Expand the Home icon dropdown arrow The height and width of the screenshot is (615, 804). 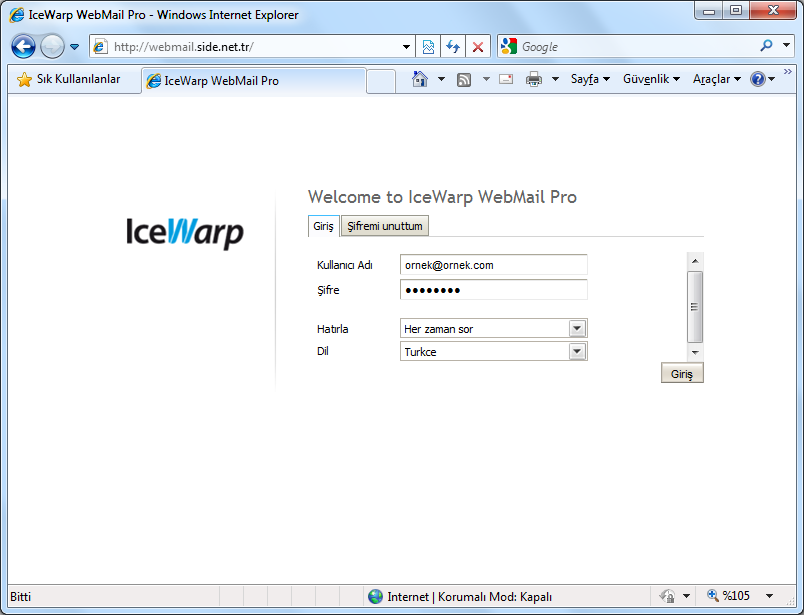(x=441, y=79)
